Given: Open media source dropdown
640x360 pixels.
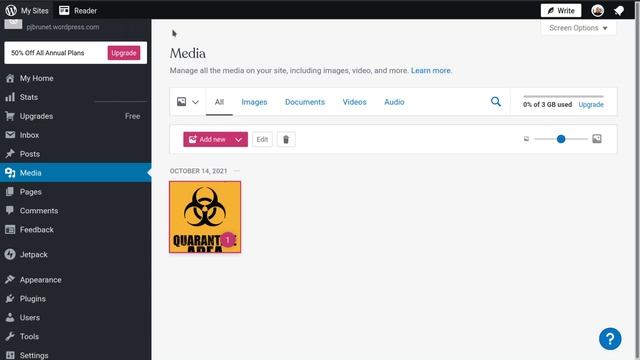Looking at the screenshot, I should (x=188, y=102).
